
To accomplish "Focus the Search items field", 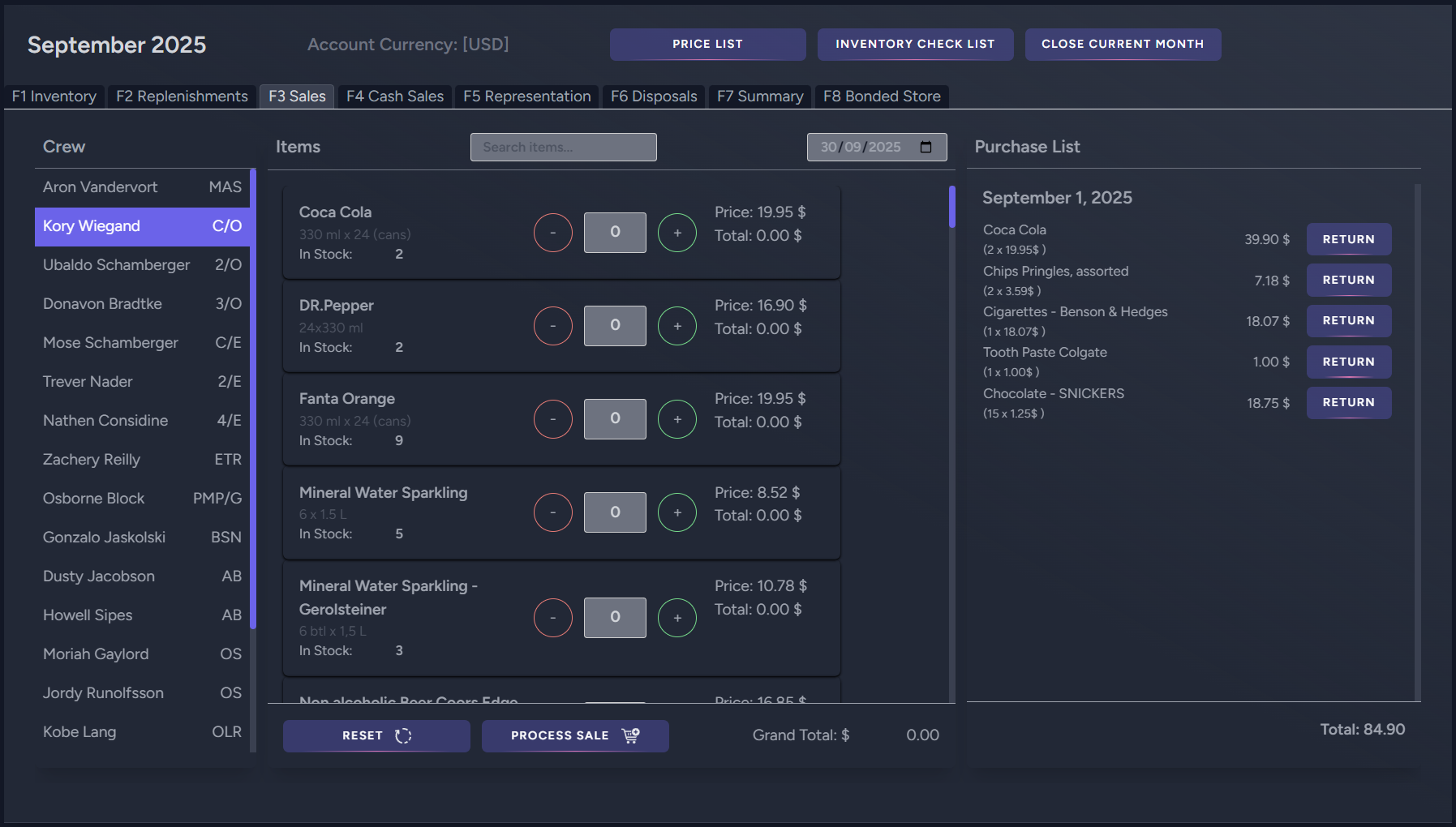I will 563,147.
